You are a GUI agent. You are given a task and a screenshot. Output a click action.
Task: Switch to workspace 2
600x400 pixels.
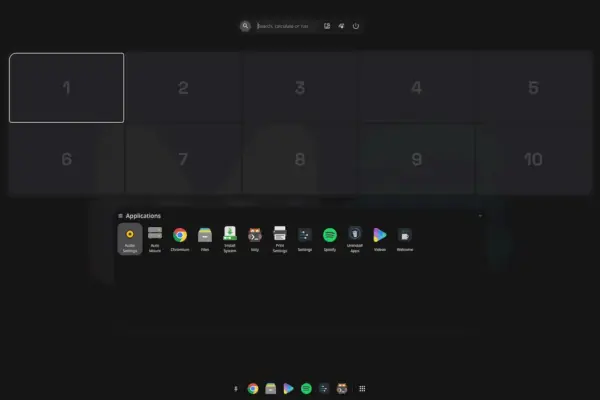tap(183, 88)
